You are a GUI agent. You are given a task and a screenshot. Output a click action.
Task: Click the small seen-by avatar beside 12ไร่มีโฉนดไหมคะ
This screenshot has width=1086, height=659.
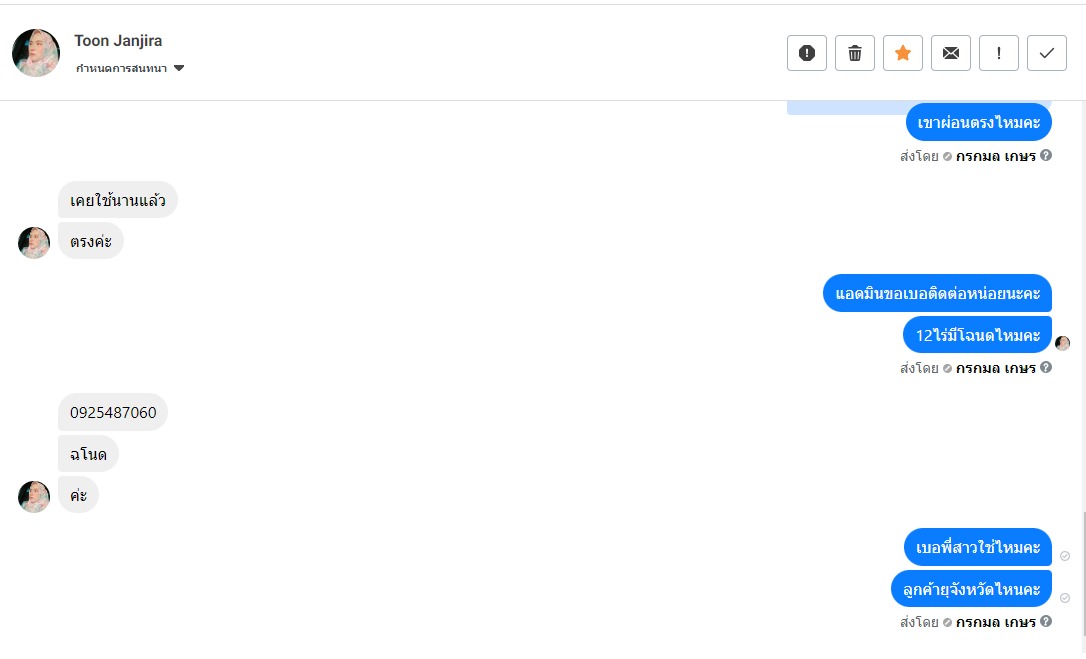point(1063,343)
